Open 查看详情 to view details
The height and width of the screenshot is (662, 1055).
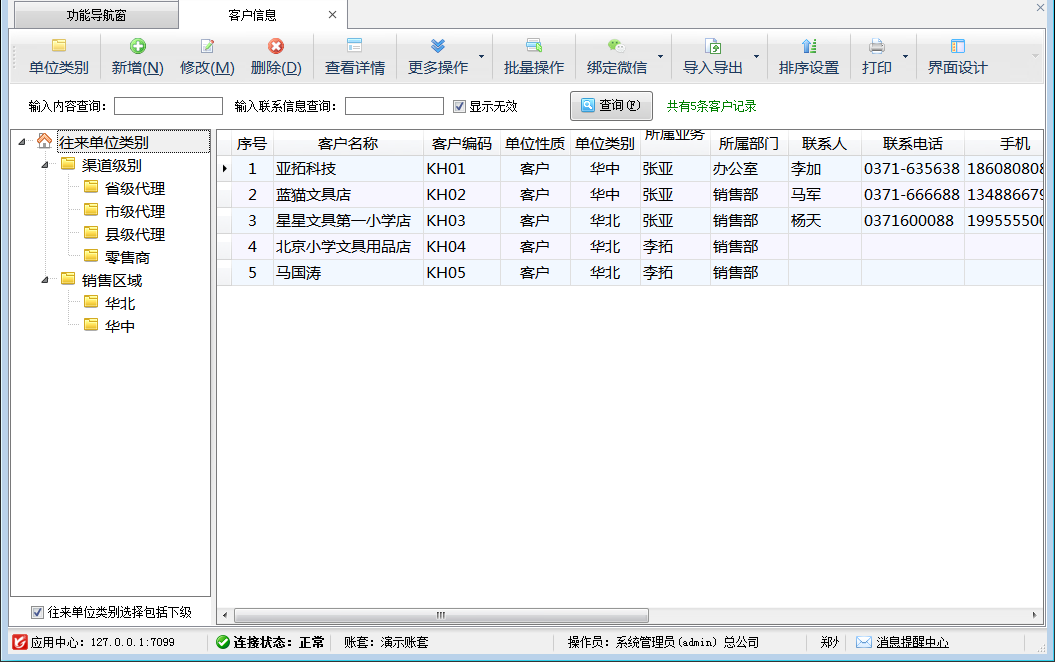point(355,46)
